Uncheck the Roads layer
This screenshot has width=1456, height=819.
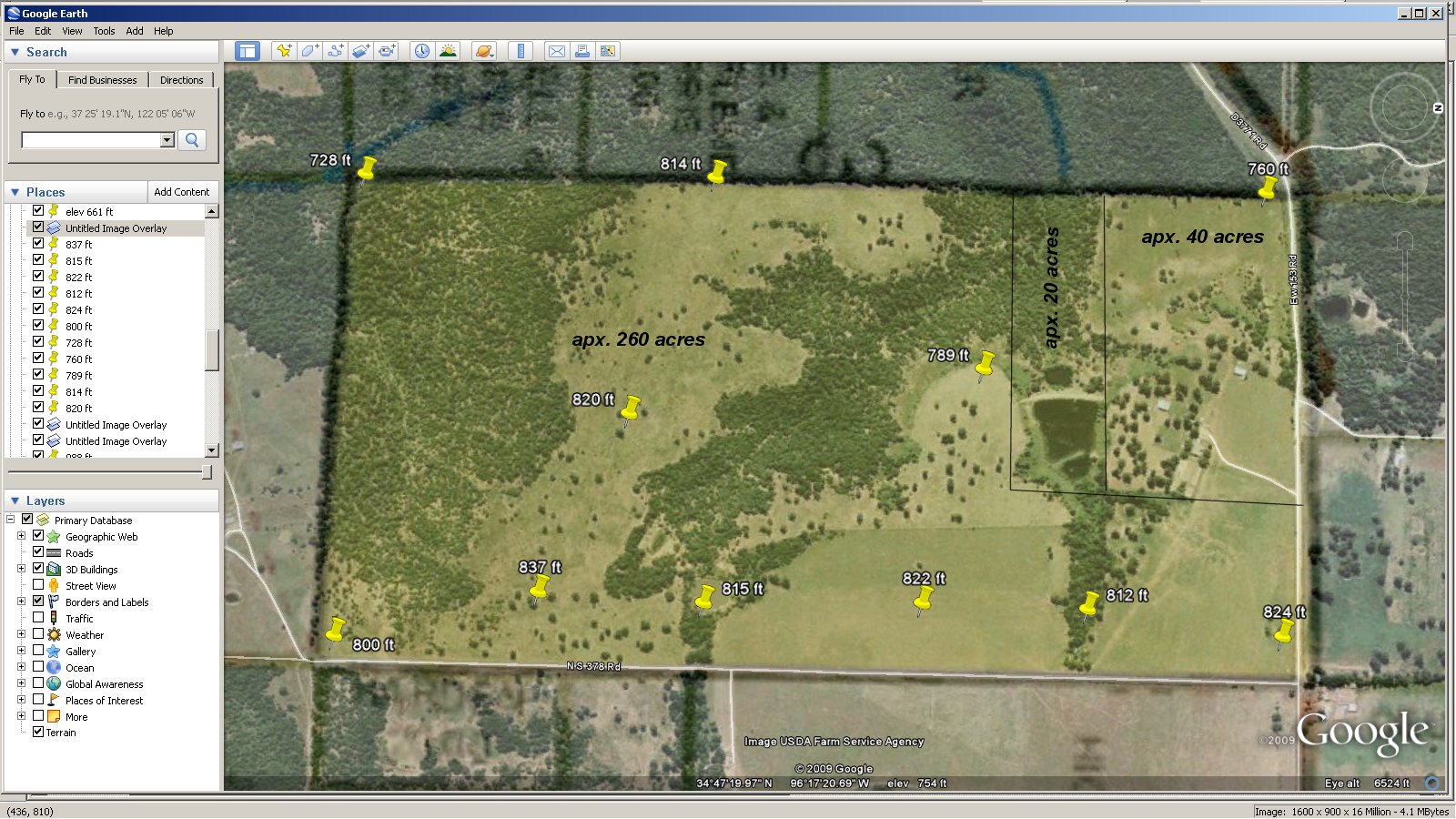(x=38, y=552)
